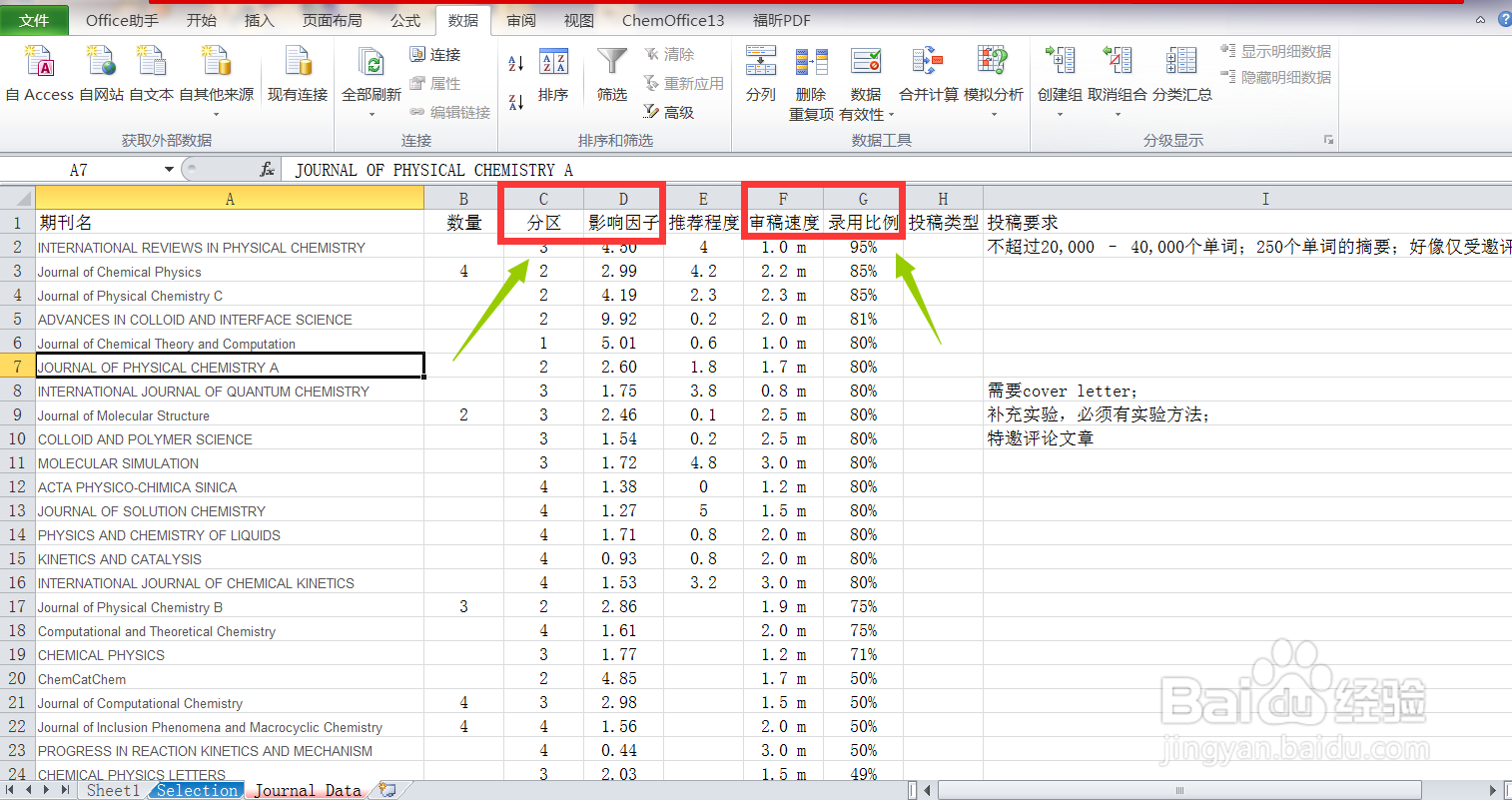Import data from text file (自文本)
1512x800 pixels.
152,74
